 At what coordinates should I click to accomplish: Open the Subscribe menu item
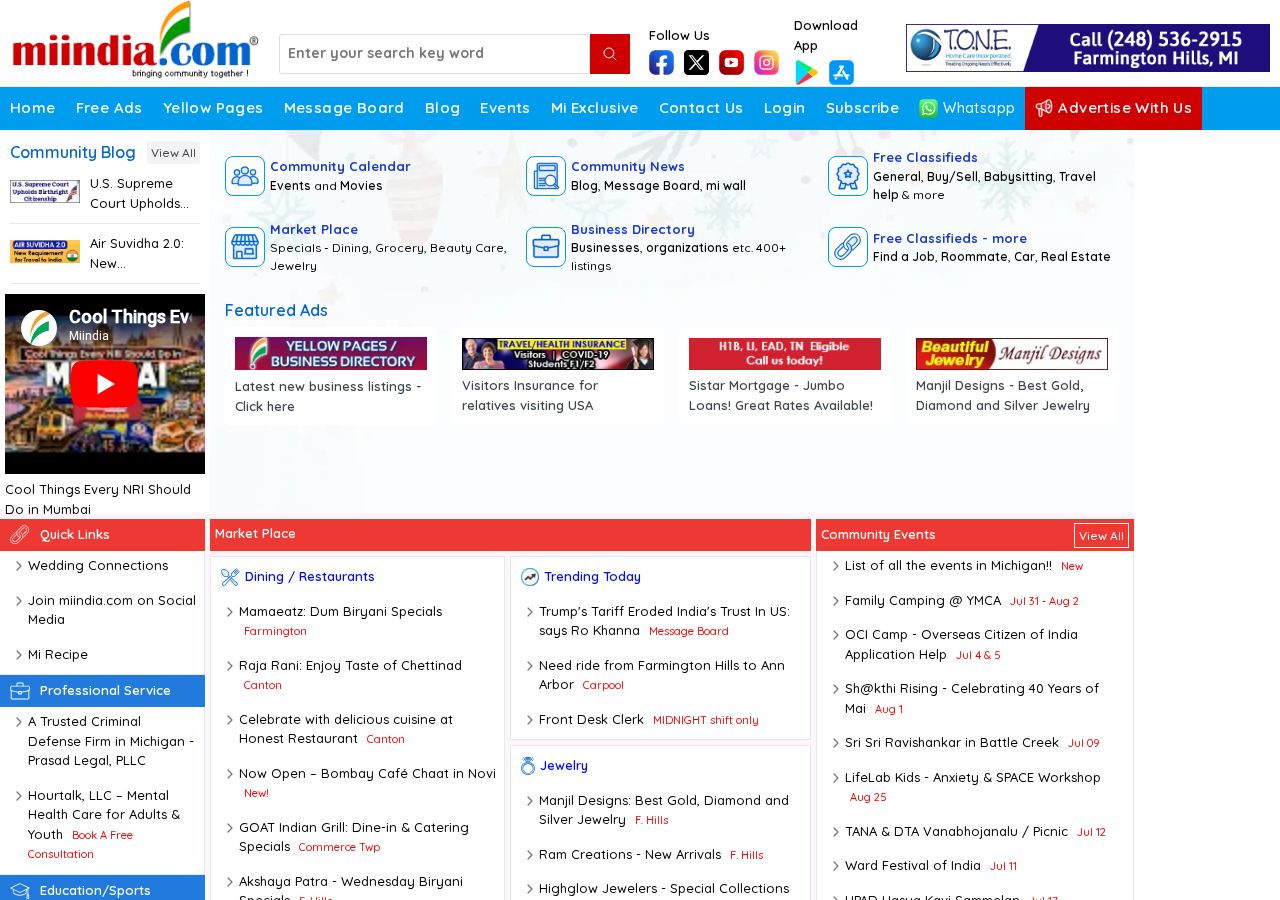[863, 108]
